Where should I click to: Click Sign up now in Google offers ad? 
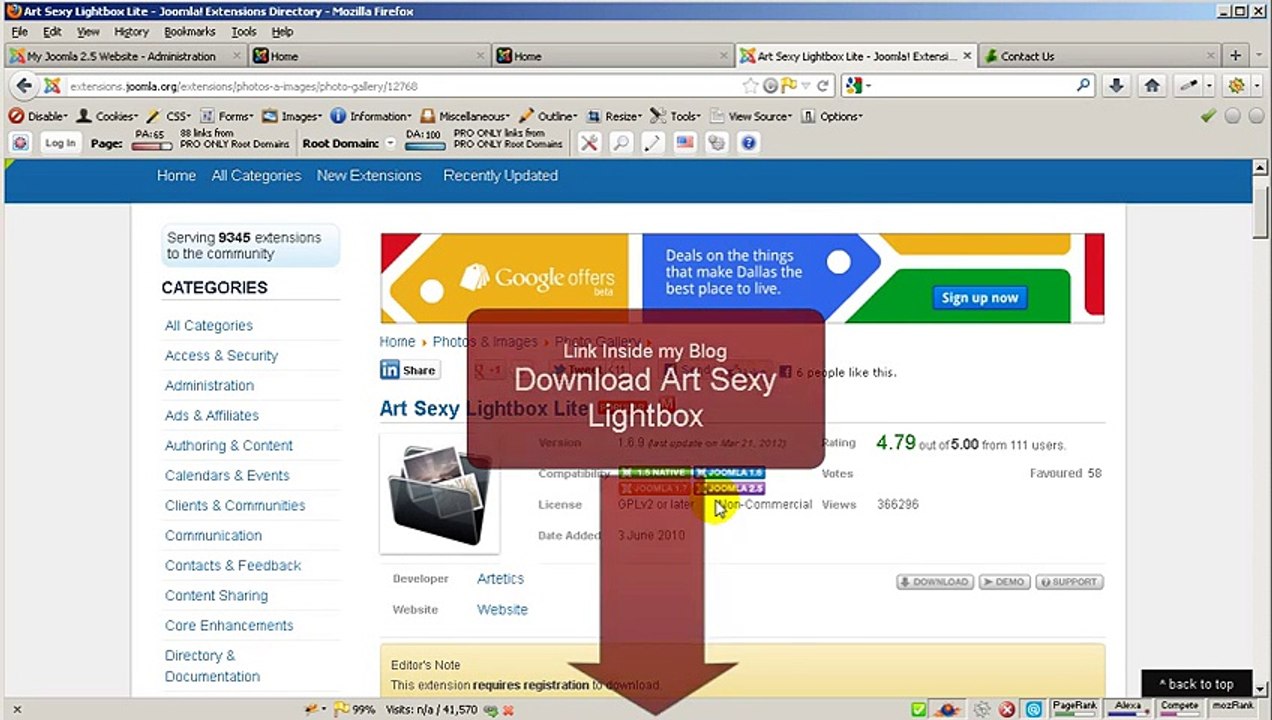point(980,297)
